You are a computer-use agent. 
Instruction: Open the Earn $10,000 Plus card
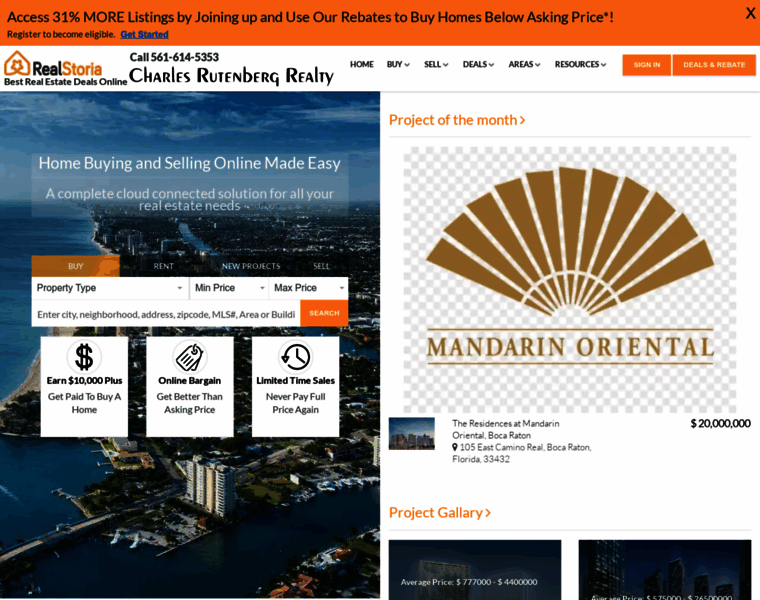click(84, 387)
